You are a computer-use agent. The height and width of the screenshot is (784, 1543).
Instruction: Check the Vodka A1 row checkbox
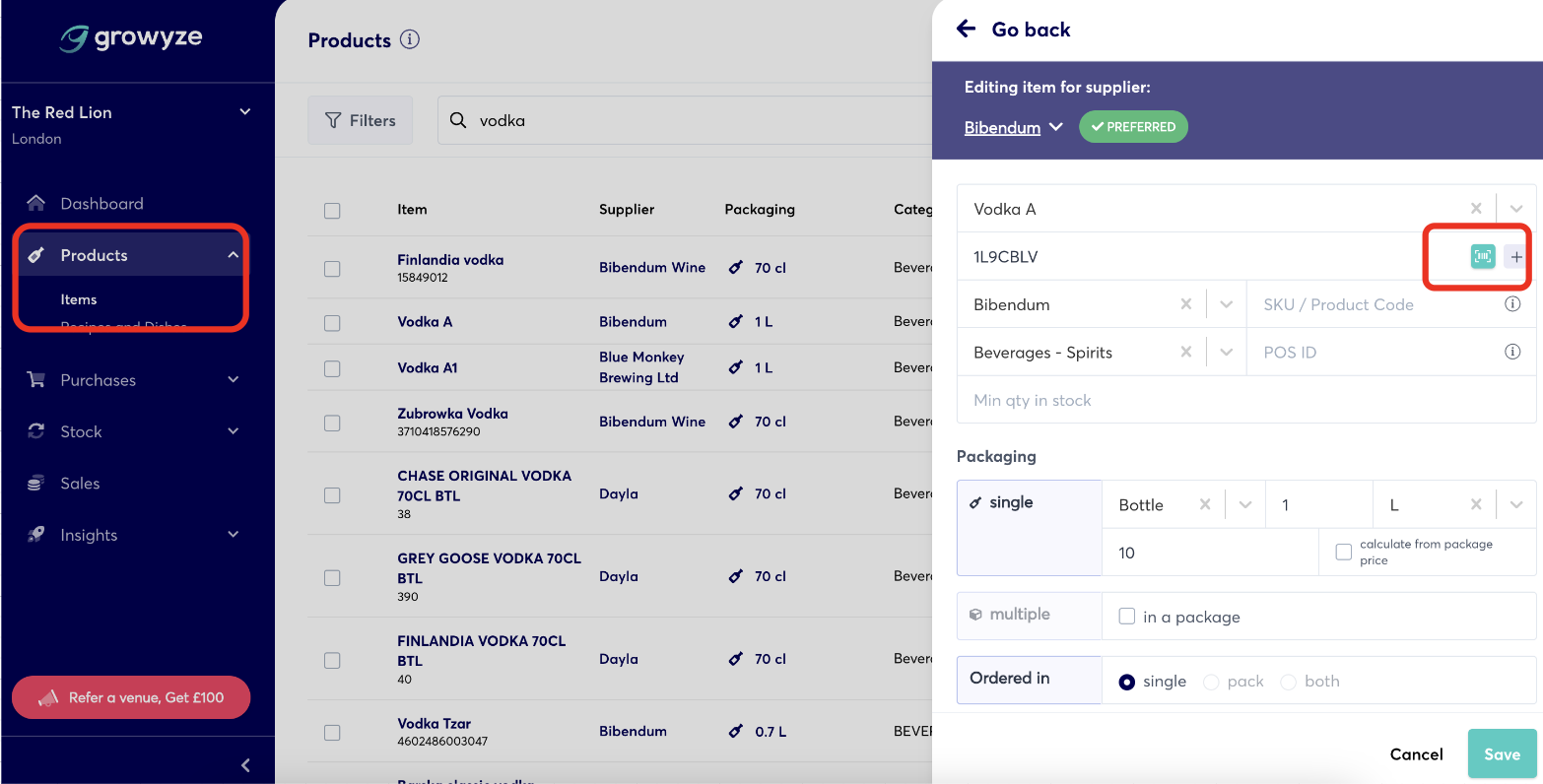pos(332,368)
